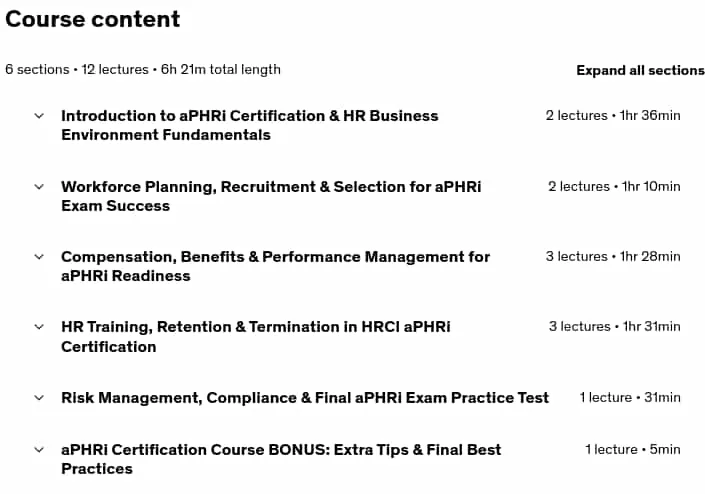Image resolution: width=705 pixels, height=494 pixels.
Task: Click the 3 lectures 1hr 28min label
Action: click(613, 257)
